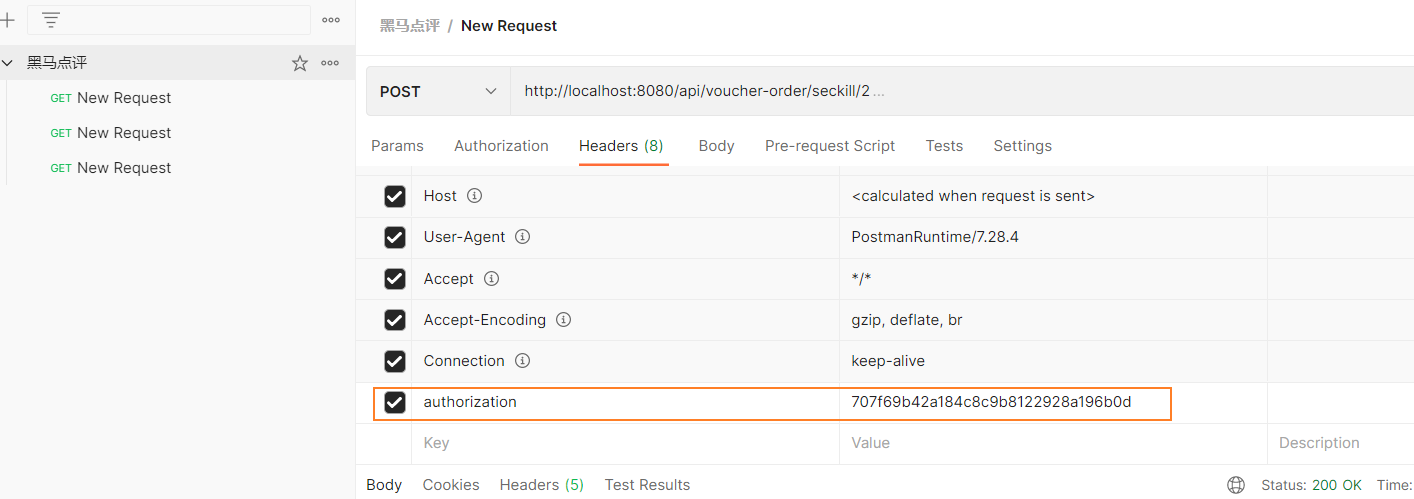Click info icon beside User-Agent header
Image resolution: width=1414 pixels, height=499 pixels.
click(x=522, y=237)
